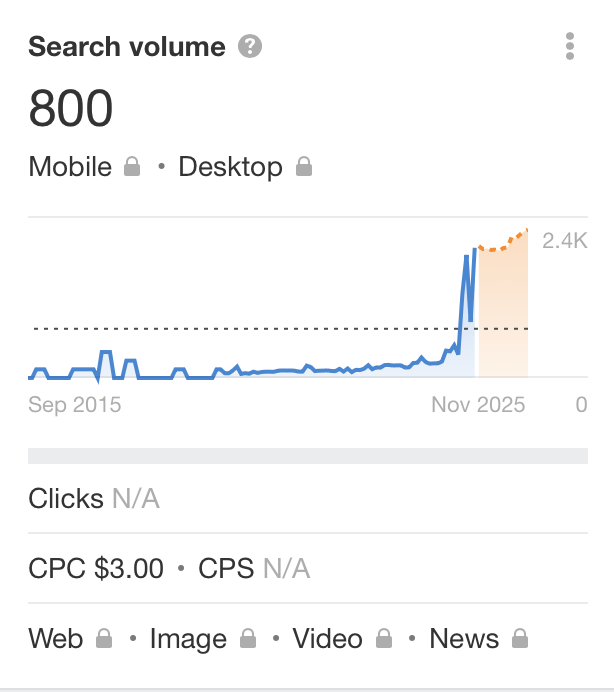The height and width of the screenshot is (692, 614).
Task: Click the lock icon next to Video
Action: tap(384, 638)
